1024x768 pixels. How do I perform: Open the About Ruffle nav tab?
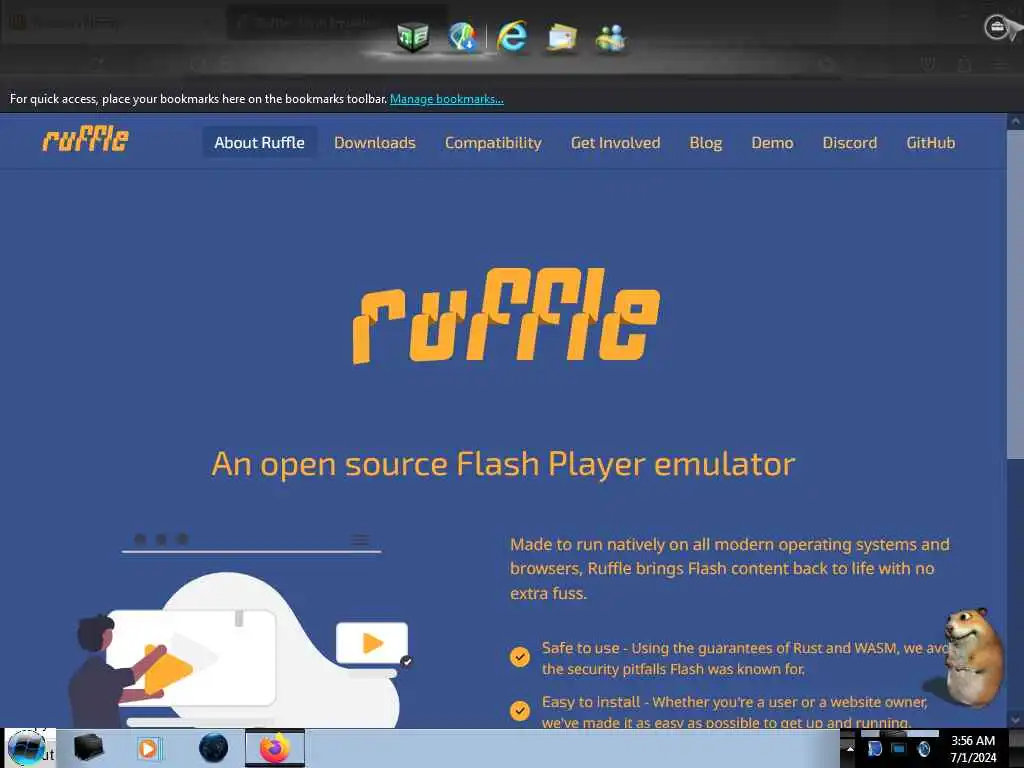[x=259, y=142]
